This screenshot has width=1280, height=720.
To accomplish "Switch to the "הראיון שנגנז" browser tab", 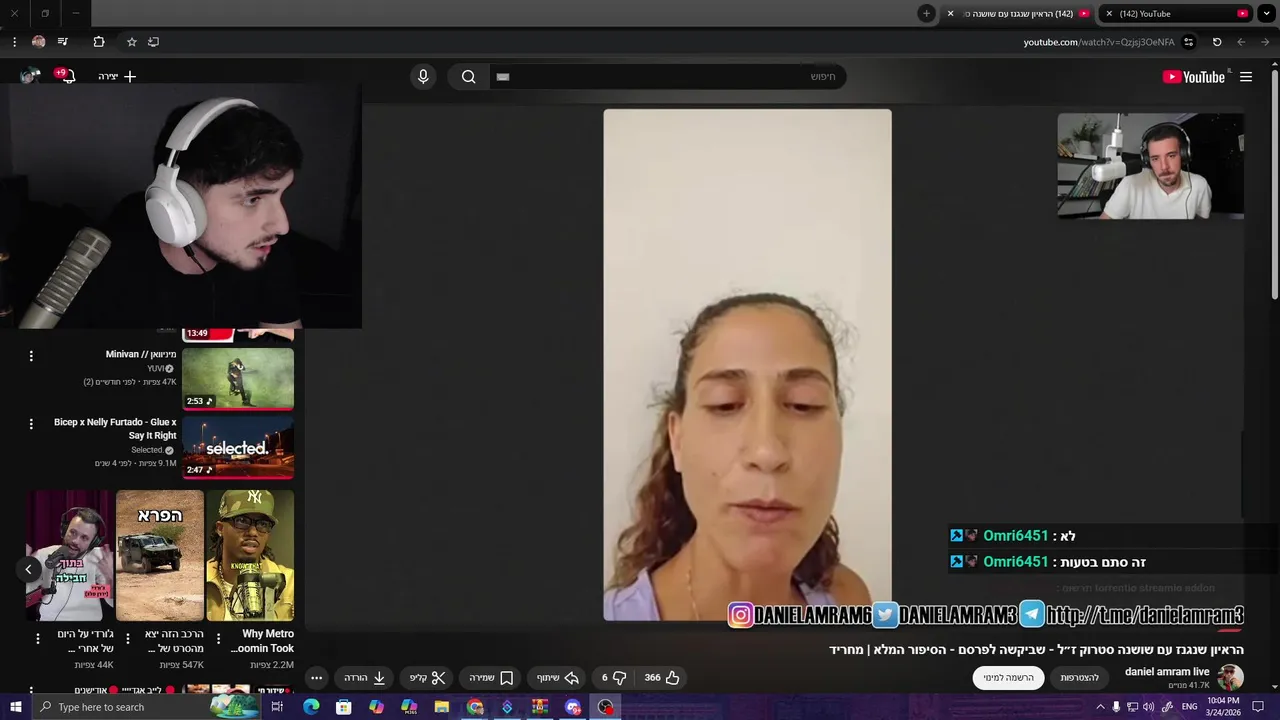I will click(1019, 14).
